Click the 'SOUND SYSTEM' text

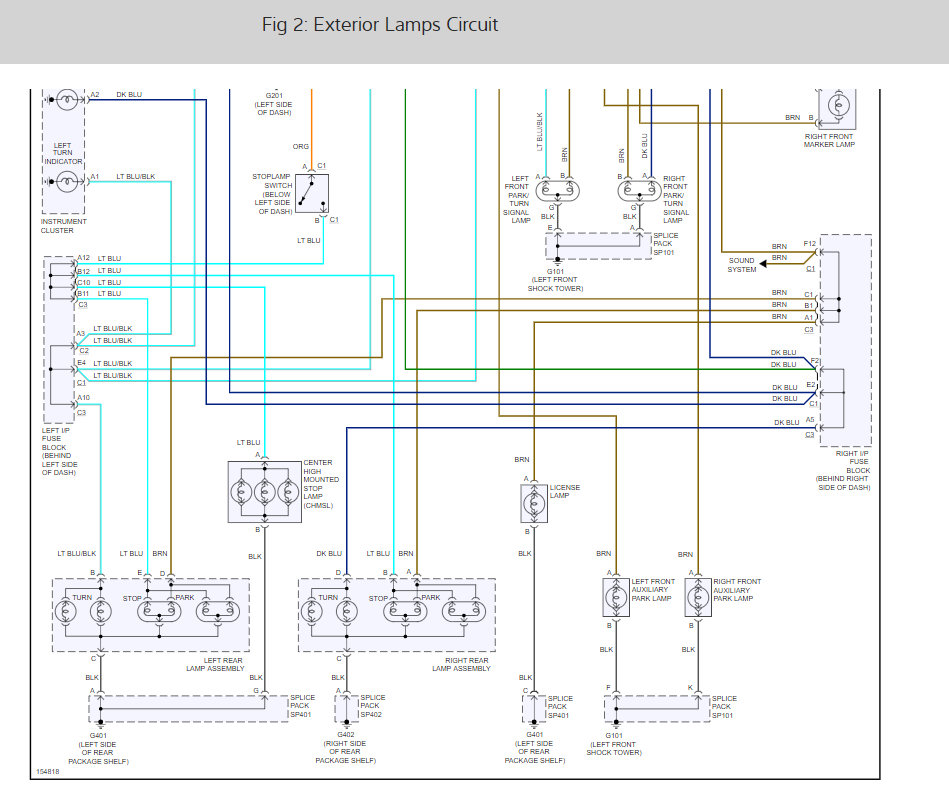point(742,265)
